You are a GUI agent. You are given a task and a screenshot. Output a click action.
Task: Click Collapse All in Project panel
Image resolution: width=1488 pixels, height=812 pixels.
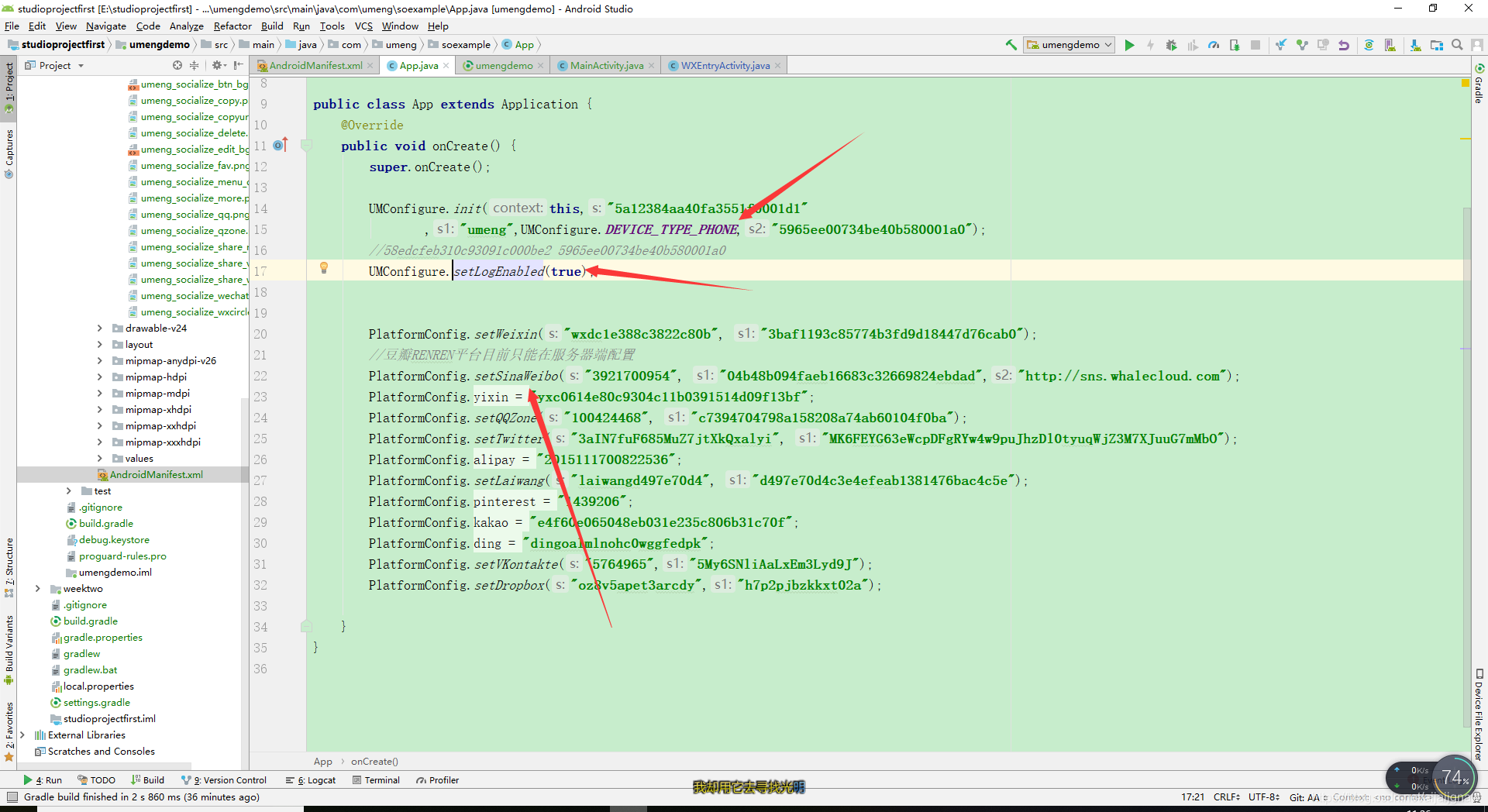(195, 65)
